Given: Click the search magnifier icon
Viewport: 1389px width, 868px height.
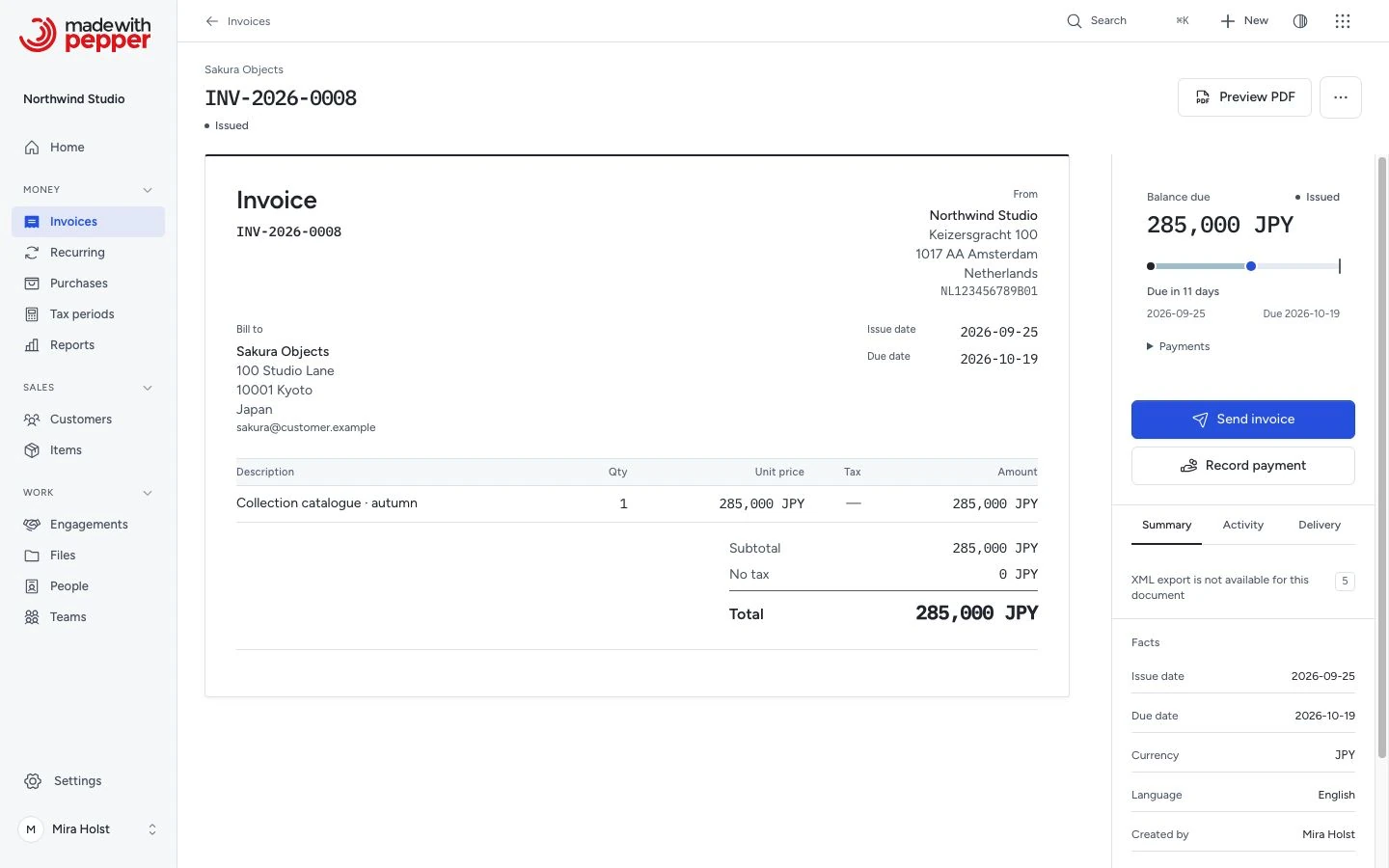Looking at the screenshot, I should click(x=1075, y=21).
